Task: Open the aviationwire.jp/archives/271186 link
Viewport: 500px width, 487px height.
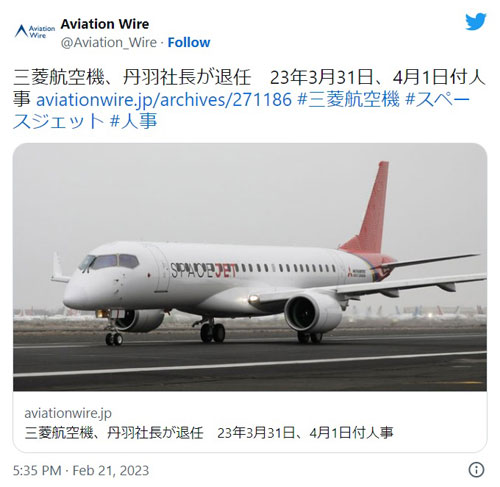Action: click(164, 99)
